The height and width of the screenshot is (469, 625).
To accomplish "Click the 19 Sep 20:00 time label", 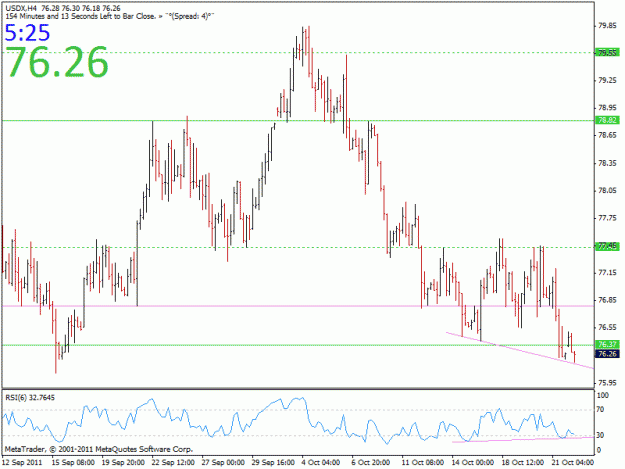I will coord(123,462).
